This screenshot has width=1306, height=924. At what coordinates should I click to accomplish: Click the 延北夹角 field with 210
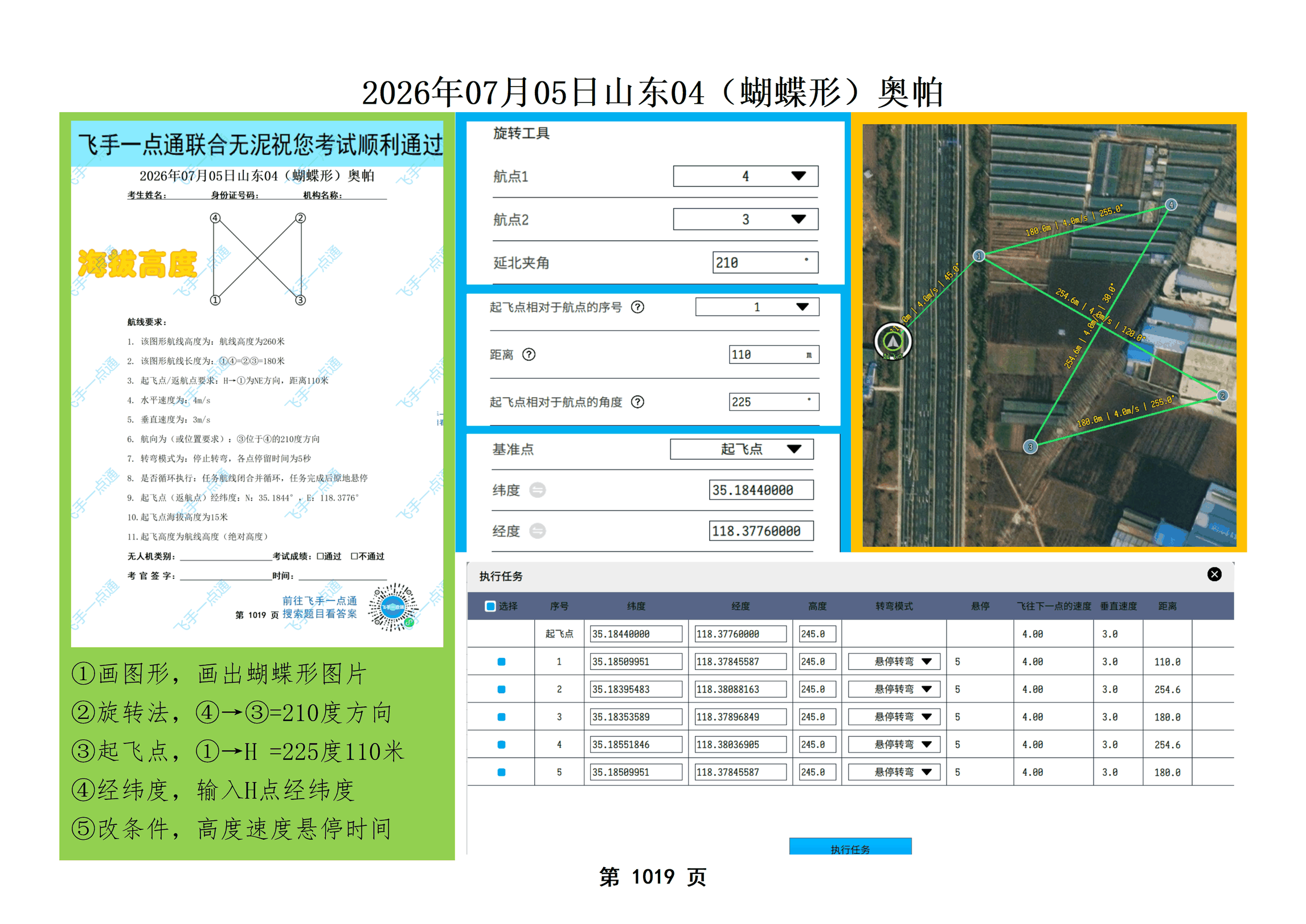point(765,263)
